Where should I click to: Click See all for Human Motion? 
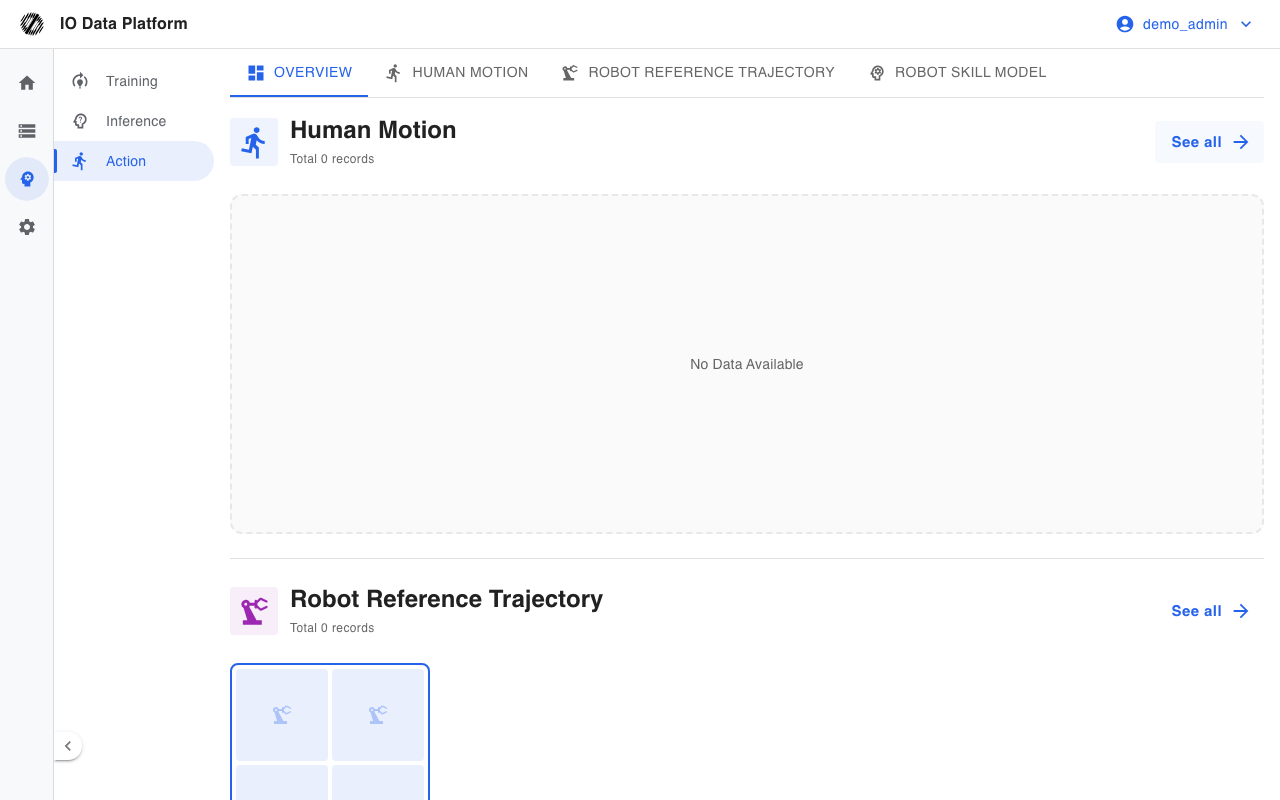coord(1209,142)
